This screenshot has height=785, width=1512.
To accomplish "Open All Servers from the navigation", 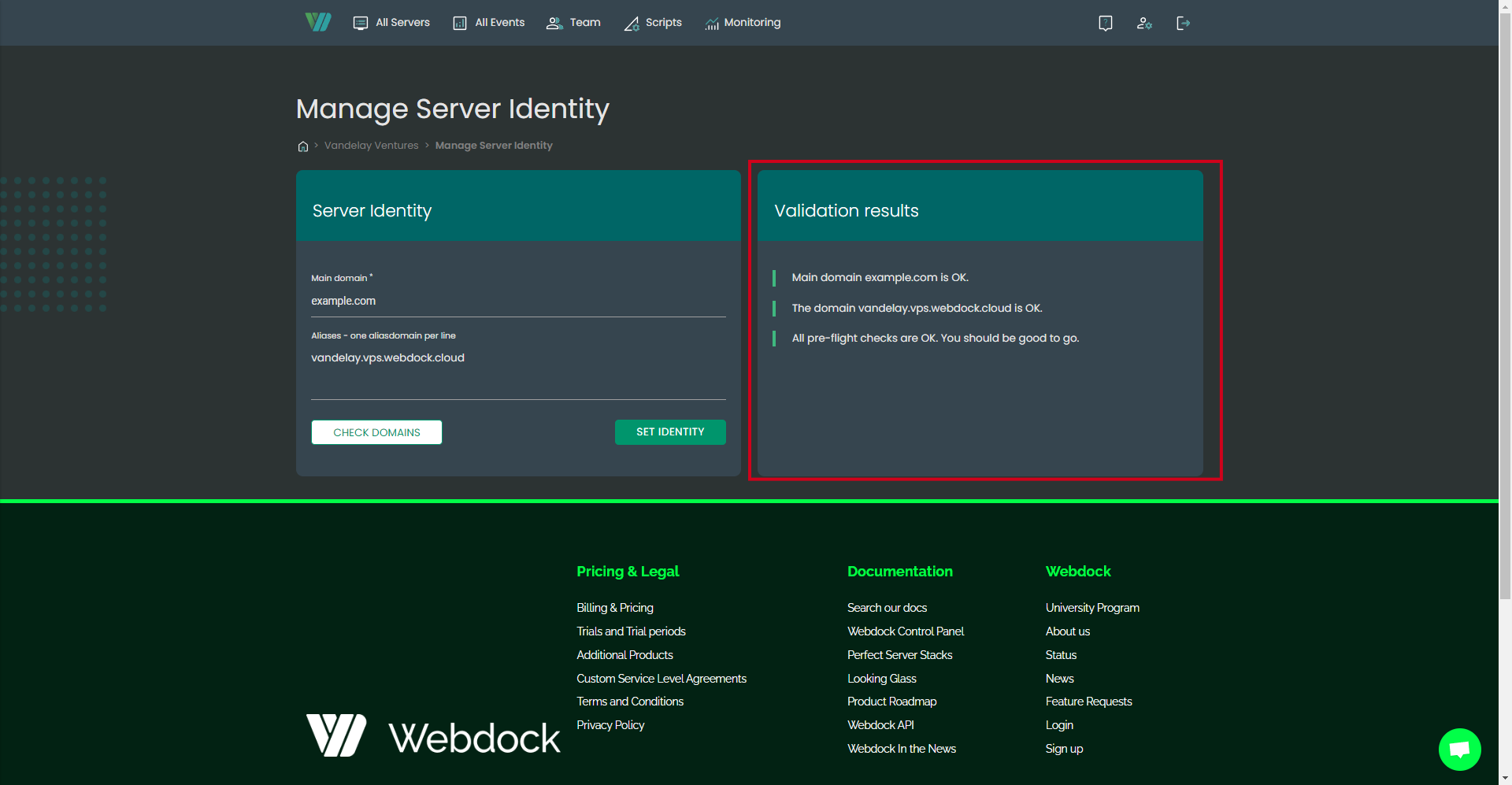I will click(391, 23).
